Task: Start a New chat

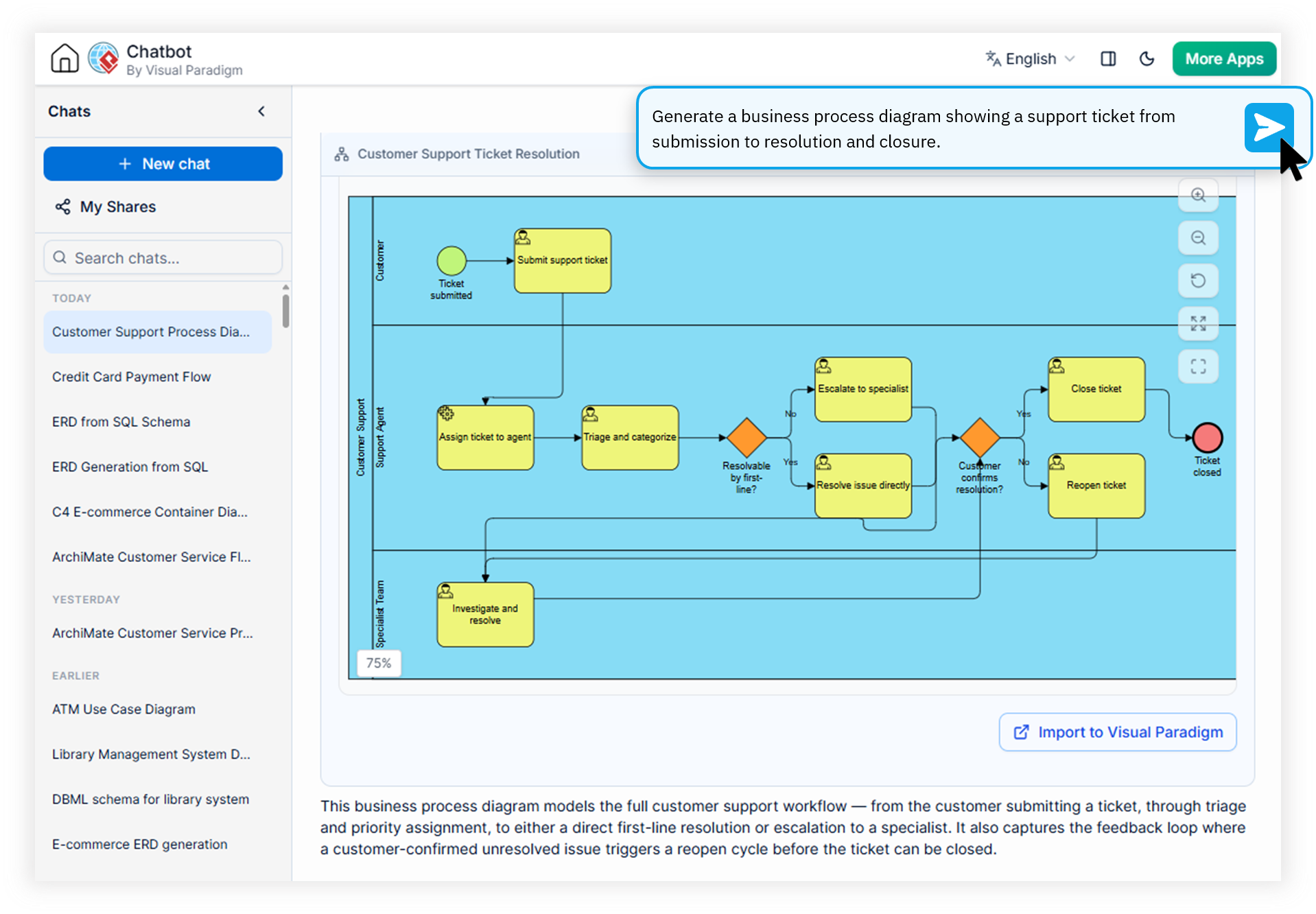Action: tap(163, 164)
